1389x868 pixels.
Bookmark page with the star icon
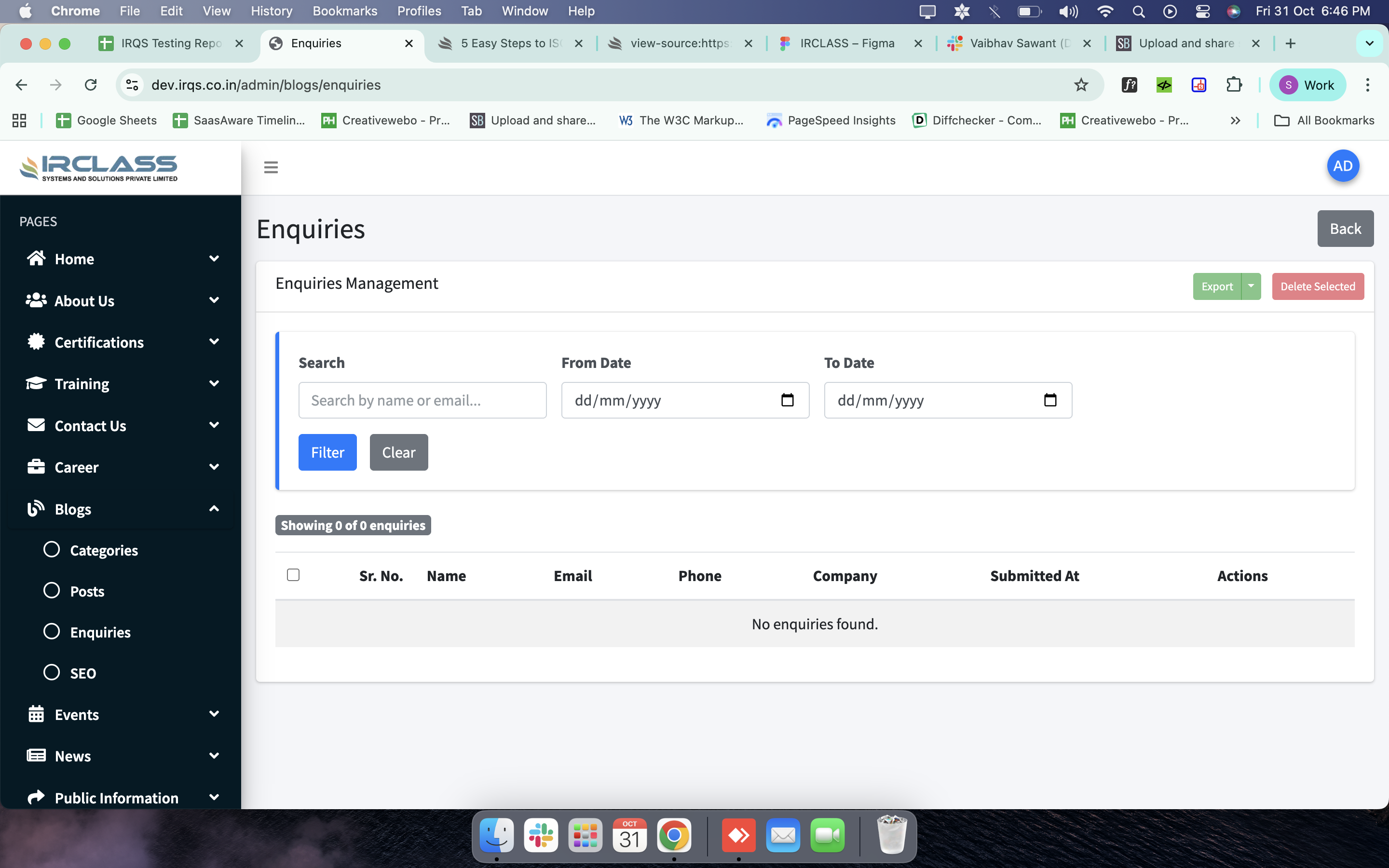[1081, 85]
